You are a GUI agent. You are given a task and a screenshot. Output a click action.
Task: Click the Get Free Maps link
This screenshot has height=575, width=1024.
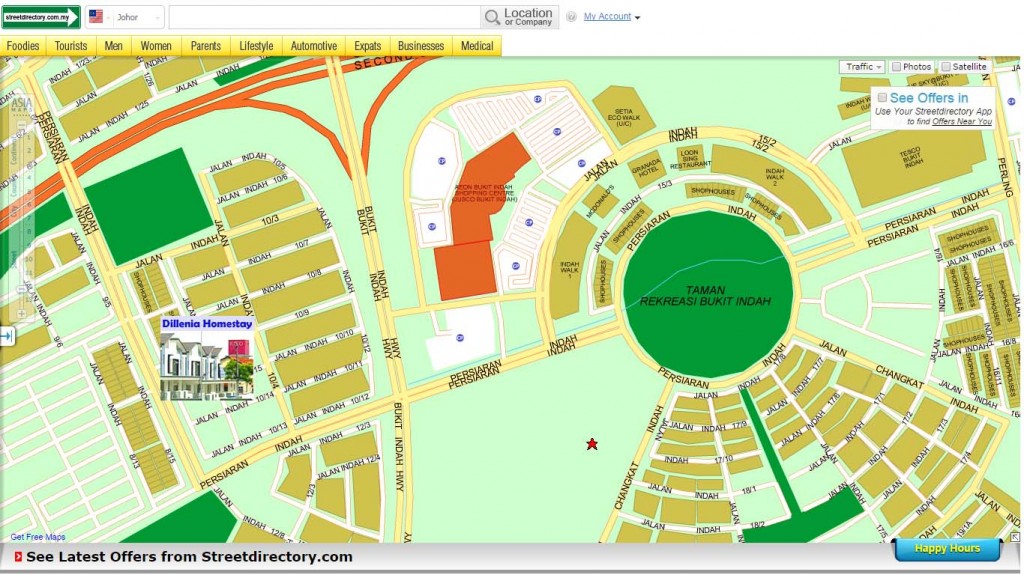(x=38, y=537)
